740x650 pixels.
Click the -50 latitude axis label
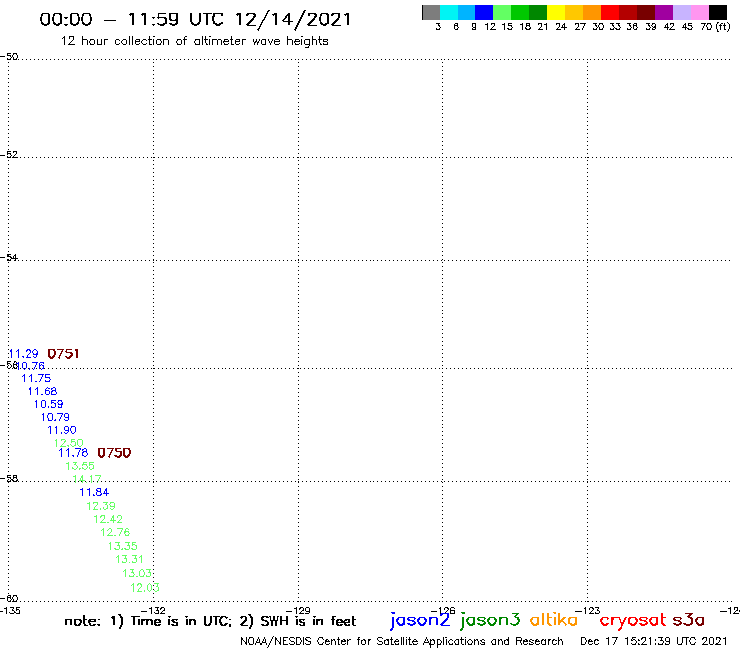point(9,57)
